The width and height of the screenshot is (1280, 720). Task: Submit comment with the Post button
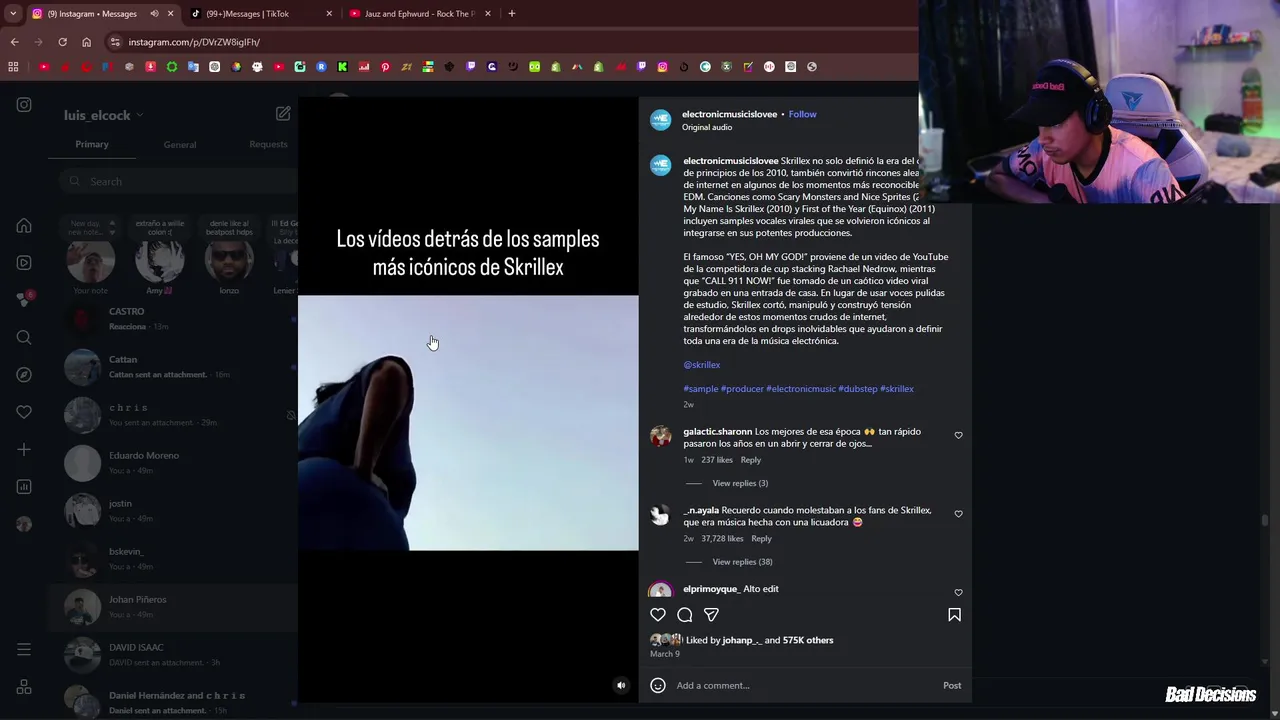pos(952,685)
